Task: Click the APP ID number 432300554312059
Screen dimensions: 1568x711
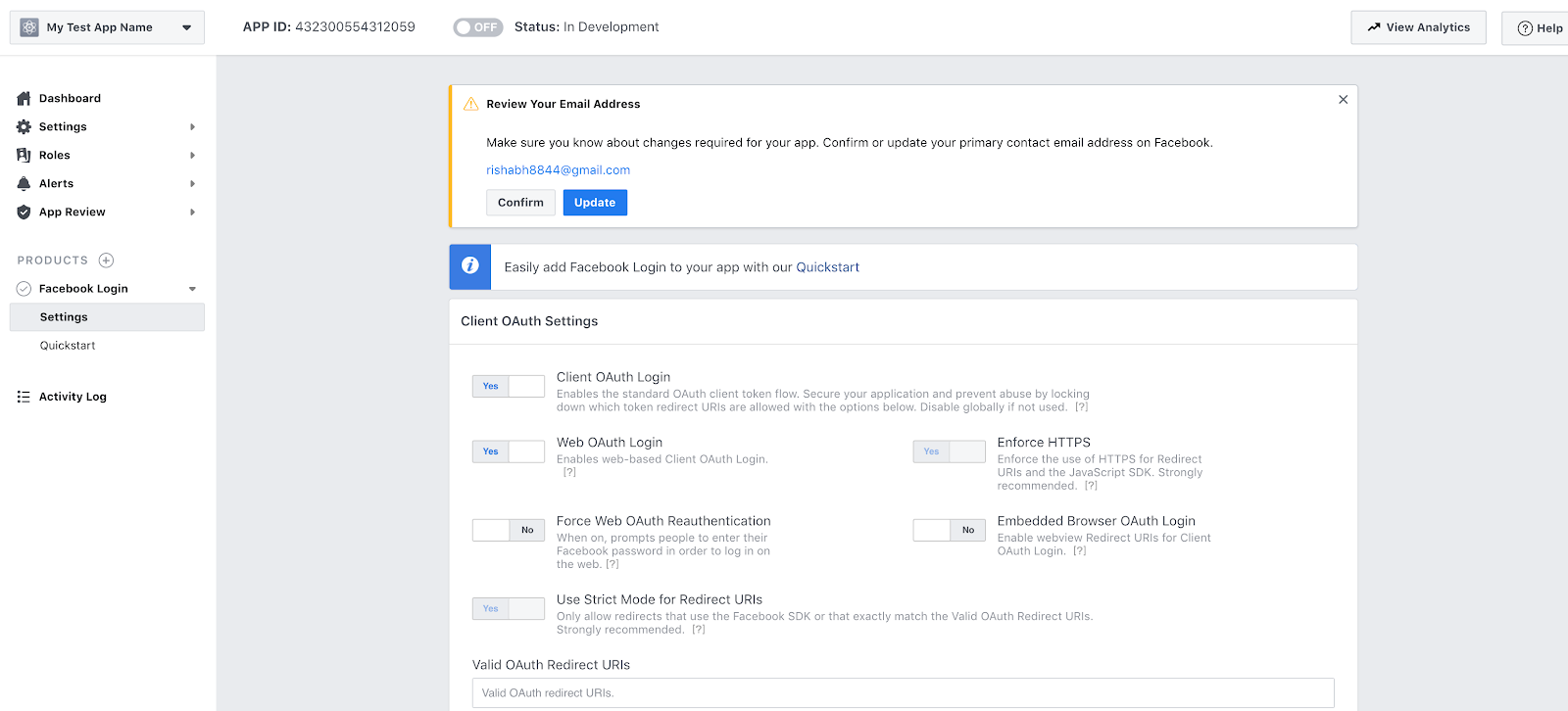Action: click(355, 27)
